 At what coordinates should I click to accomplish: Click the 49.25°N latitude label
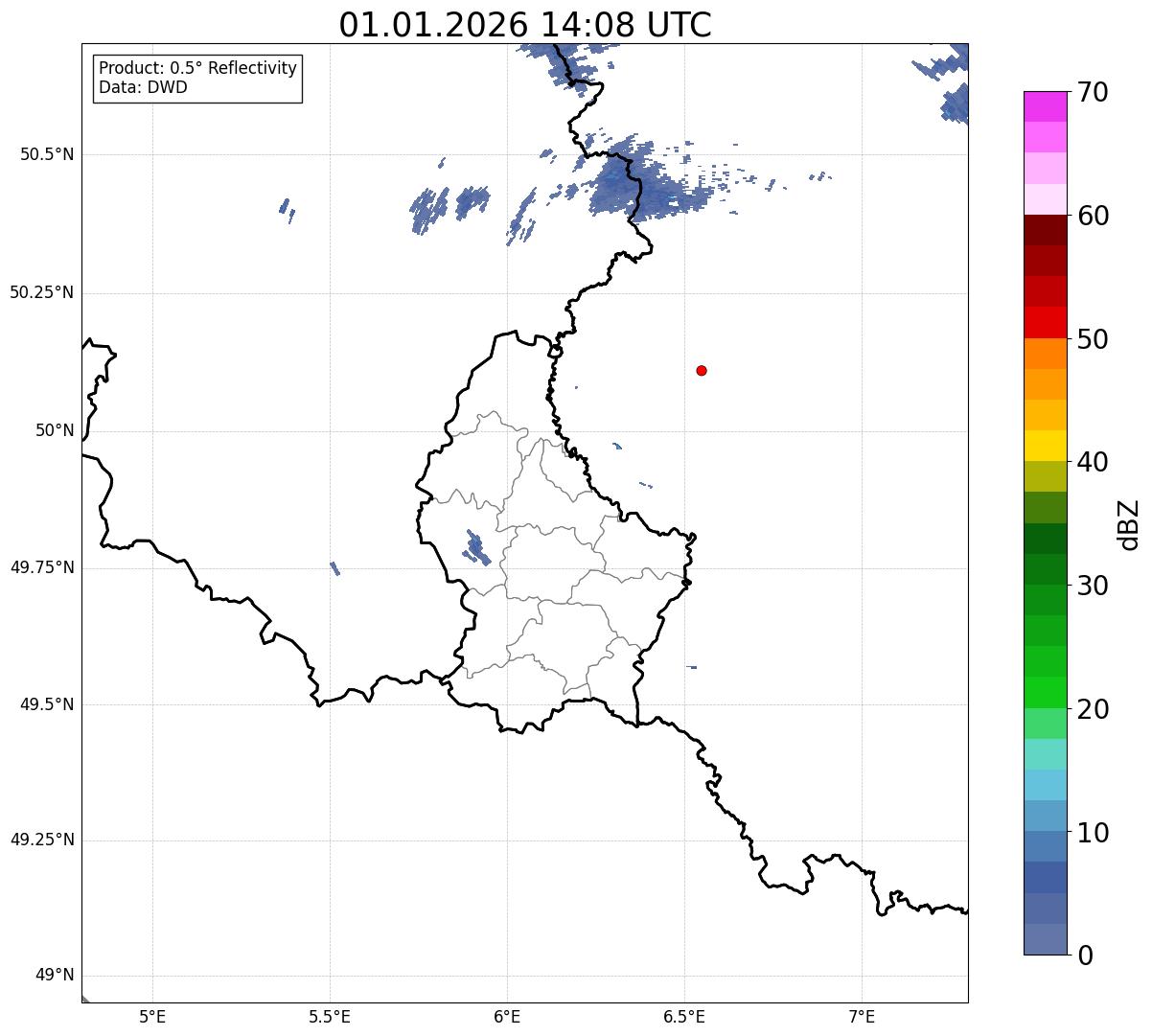coord(41,840)
